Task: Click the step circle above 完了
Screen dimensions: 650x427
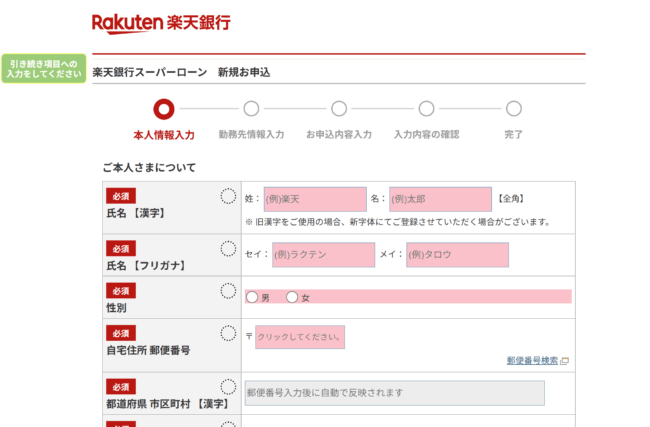Action: coord(513,109)
